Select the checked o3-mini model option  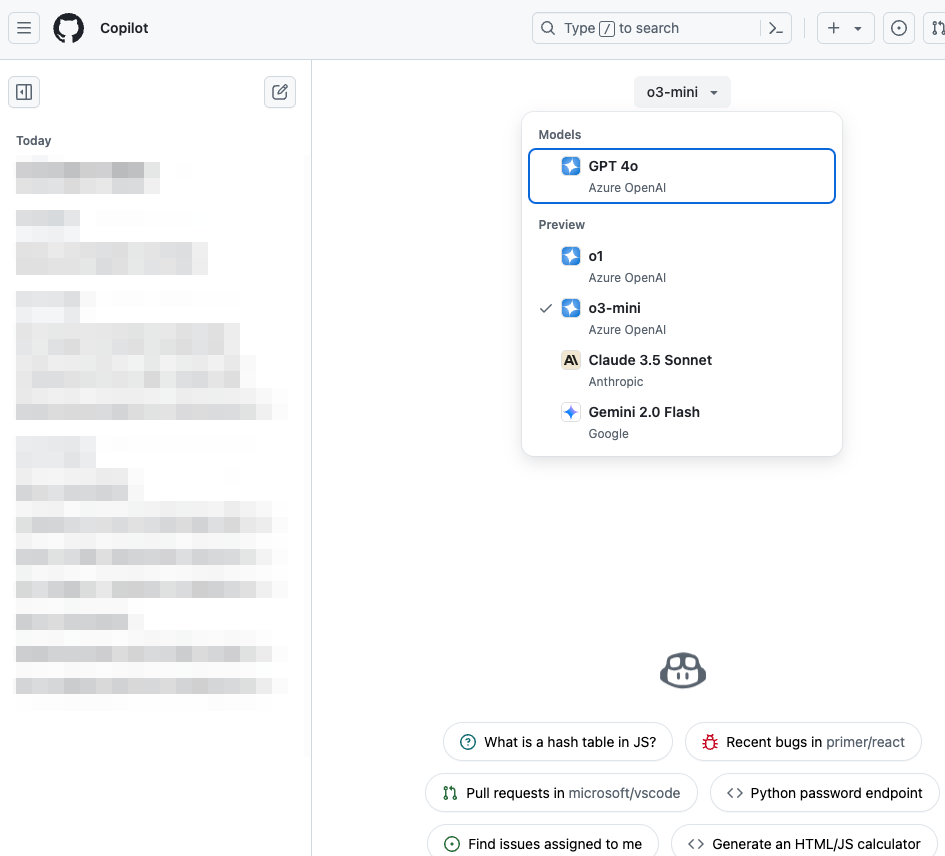682,318
